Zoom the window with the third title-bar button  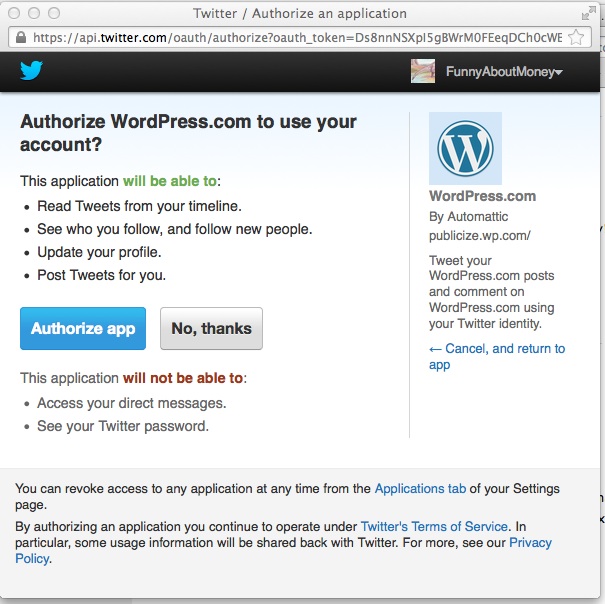point(54,13)
